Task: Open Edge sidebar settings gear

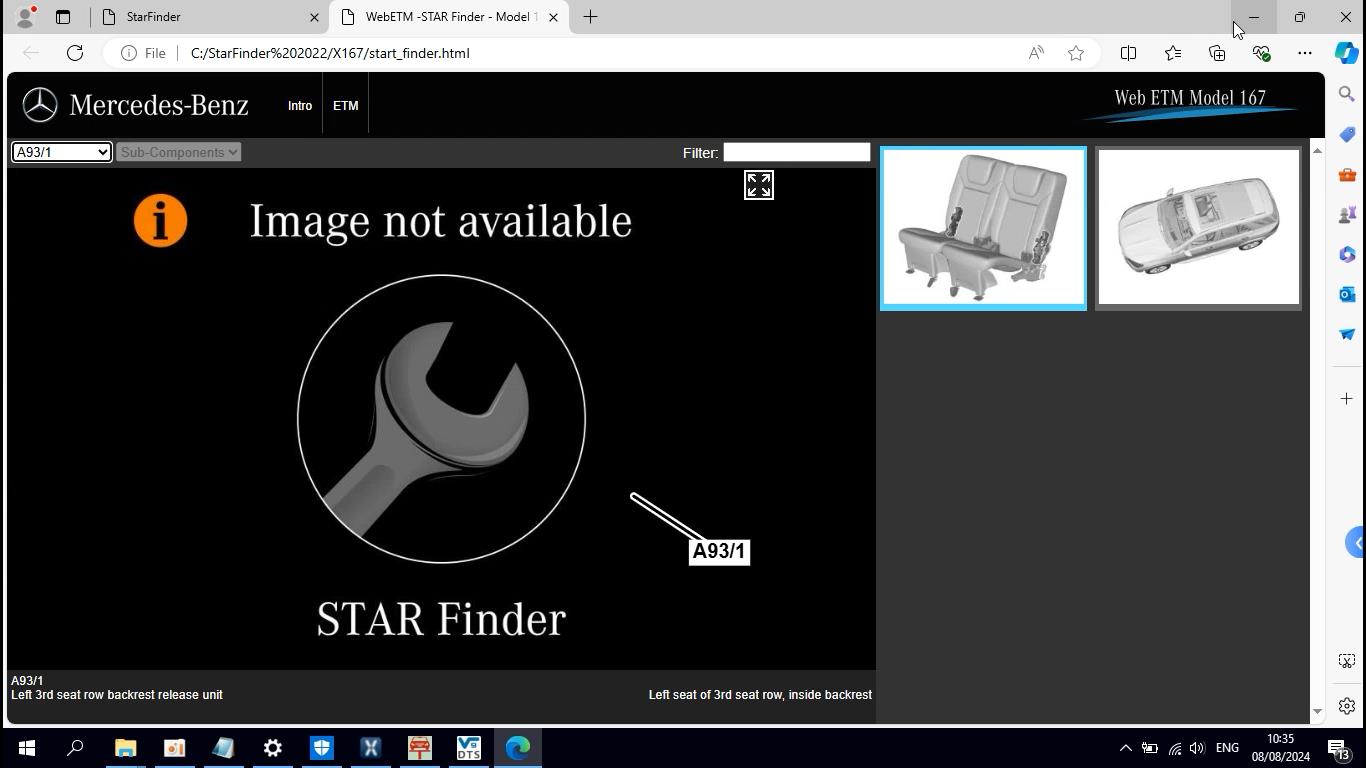Action: pyautogui.click(x=1347, y=706)
